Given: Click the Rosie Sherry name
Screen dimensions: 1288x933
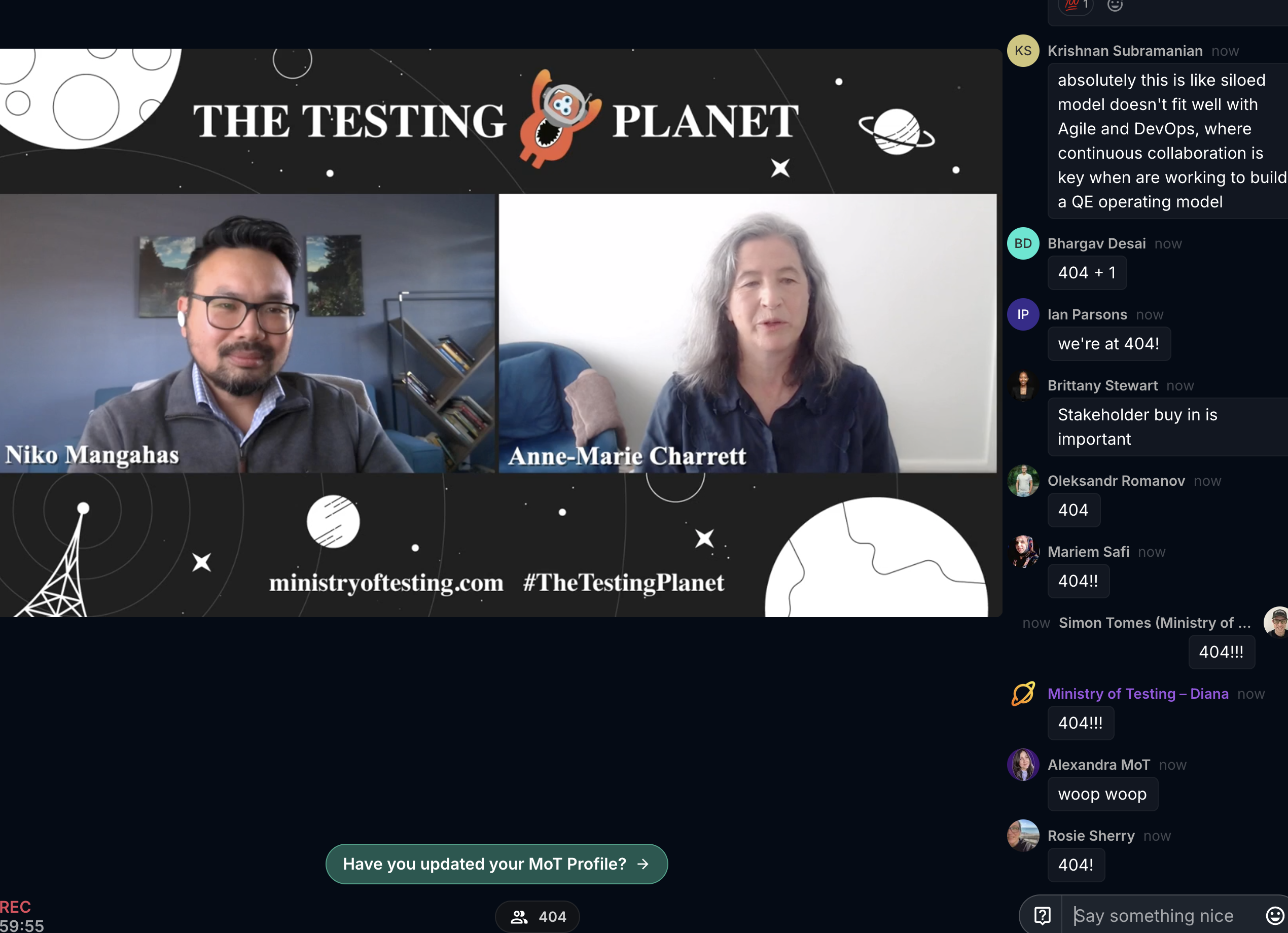Looking at the screenshot, I should (1090, 836).
